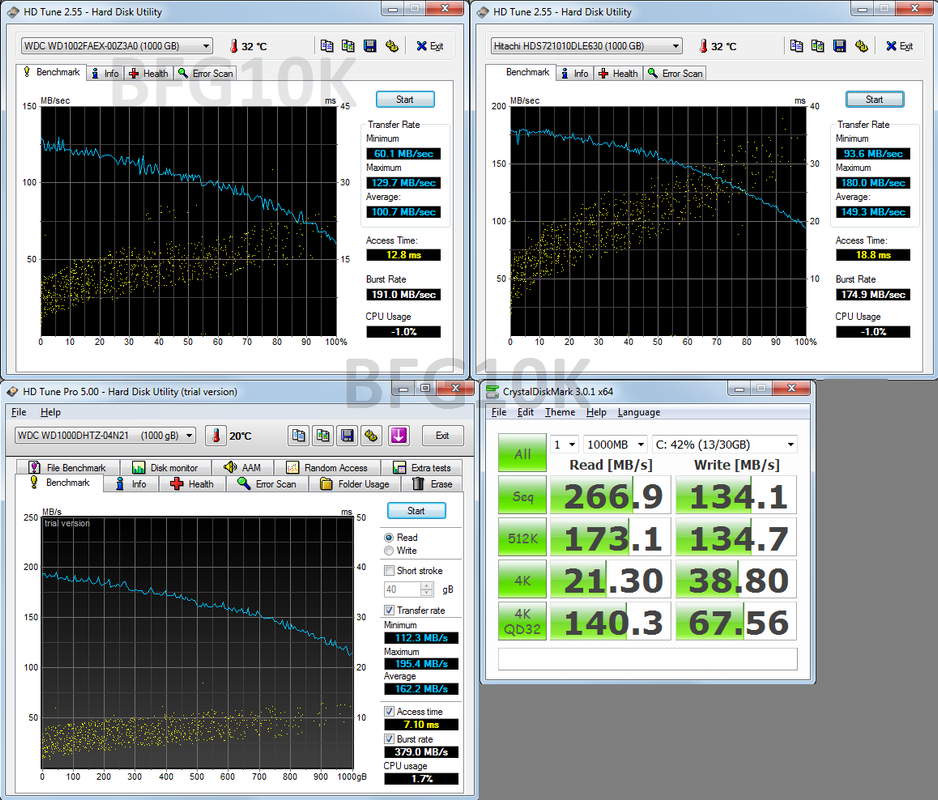Run the 4K test in CrystalDiskMark
Screen dimensions: 938x800
tap(522, 580)
